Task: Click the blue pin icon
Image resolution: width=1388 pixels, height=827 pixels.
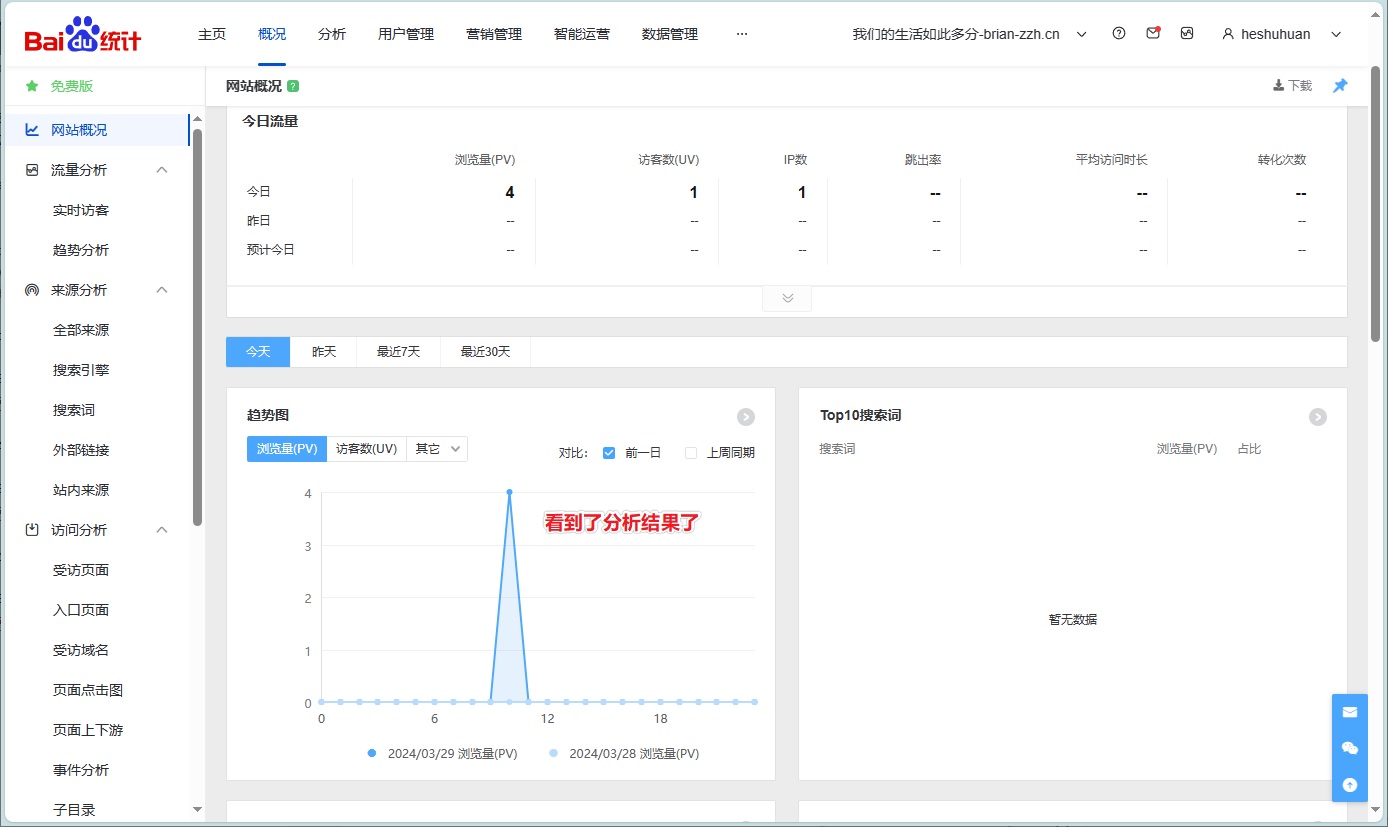Action: [1340, 86]
